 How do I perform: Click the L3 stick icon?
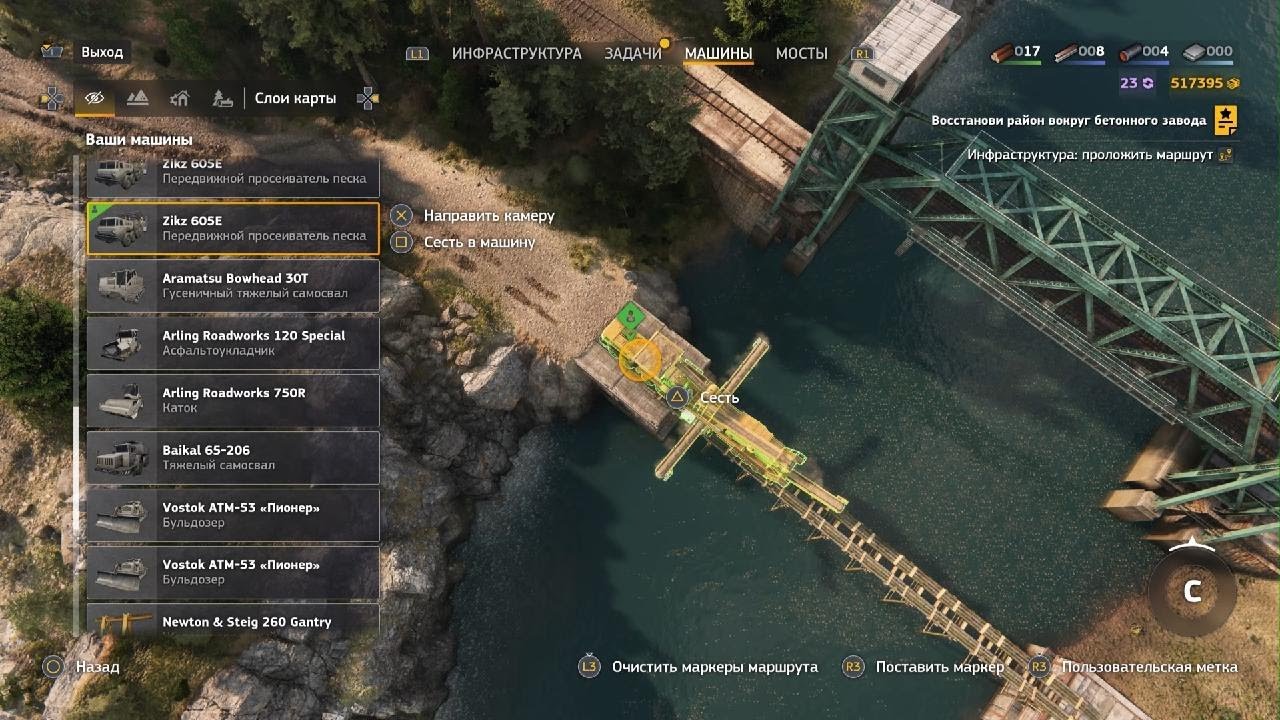point(589,666)
